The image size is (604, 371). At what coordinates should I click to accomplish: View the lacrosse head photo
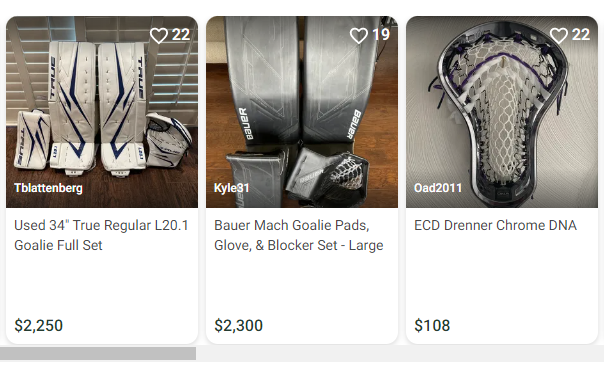pyautogui.click(x=502, y=112)
